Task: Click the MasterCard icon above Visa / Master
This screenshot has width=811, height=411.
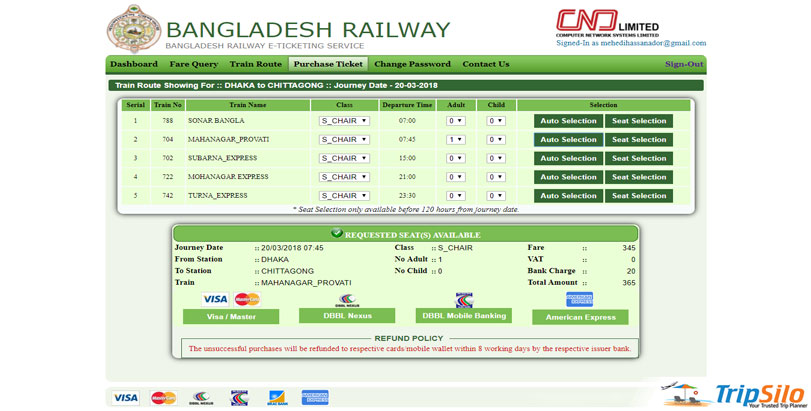Action: coord(247,299)
